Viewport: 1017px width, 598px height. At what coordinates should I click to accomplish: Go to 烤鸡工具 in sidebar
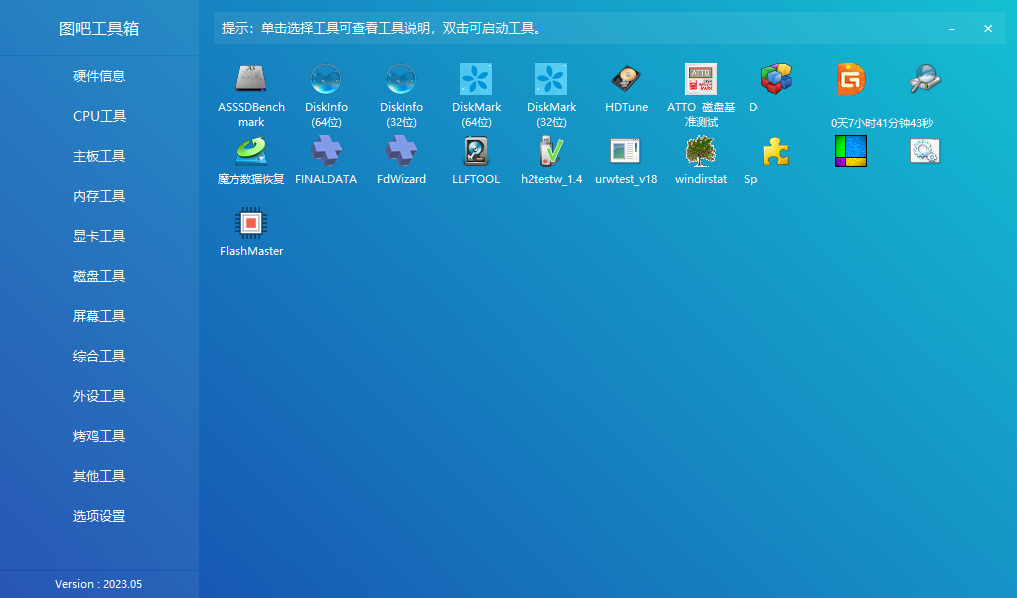click(99, 436)
